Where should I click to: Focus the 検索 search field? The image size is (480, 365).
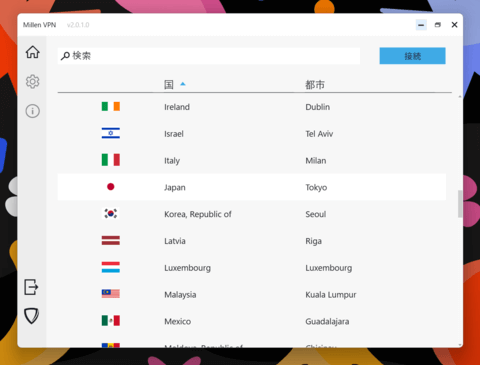209,56
